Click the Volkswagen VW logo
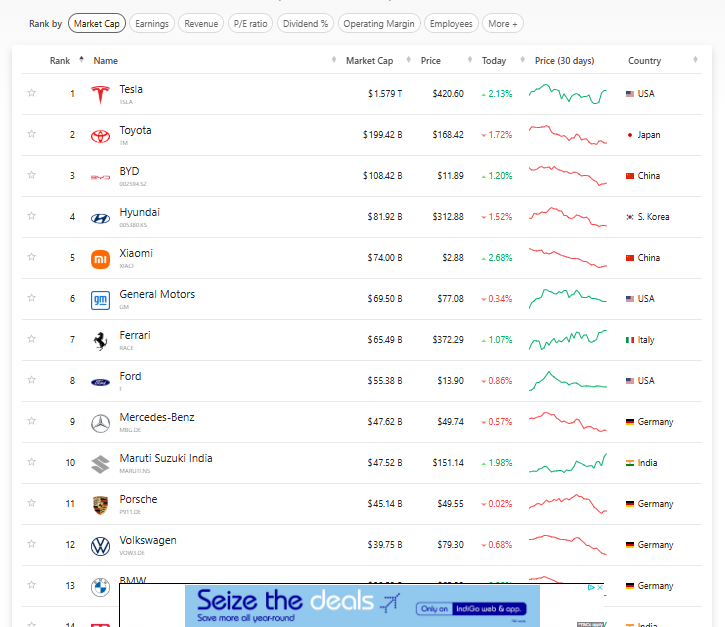 [x=100, y=546]
